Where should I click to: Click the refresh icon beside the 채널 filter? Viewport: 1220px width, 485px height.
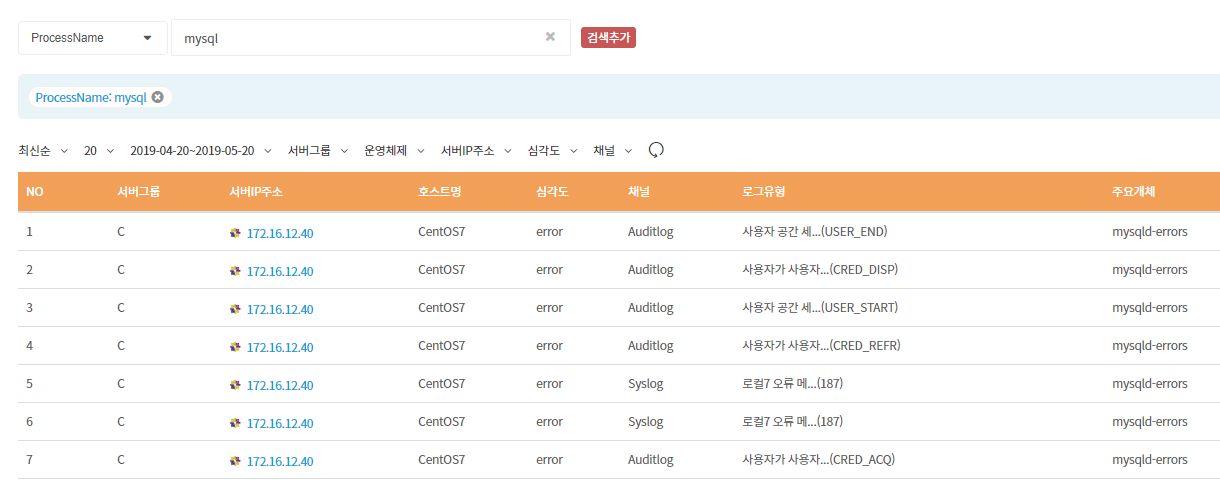pos(656,150)
